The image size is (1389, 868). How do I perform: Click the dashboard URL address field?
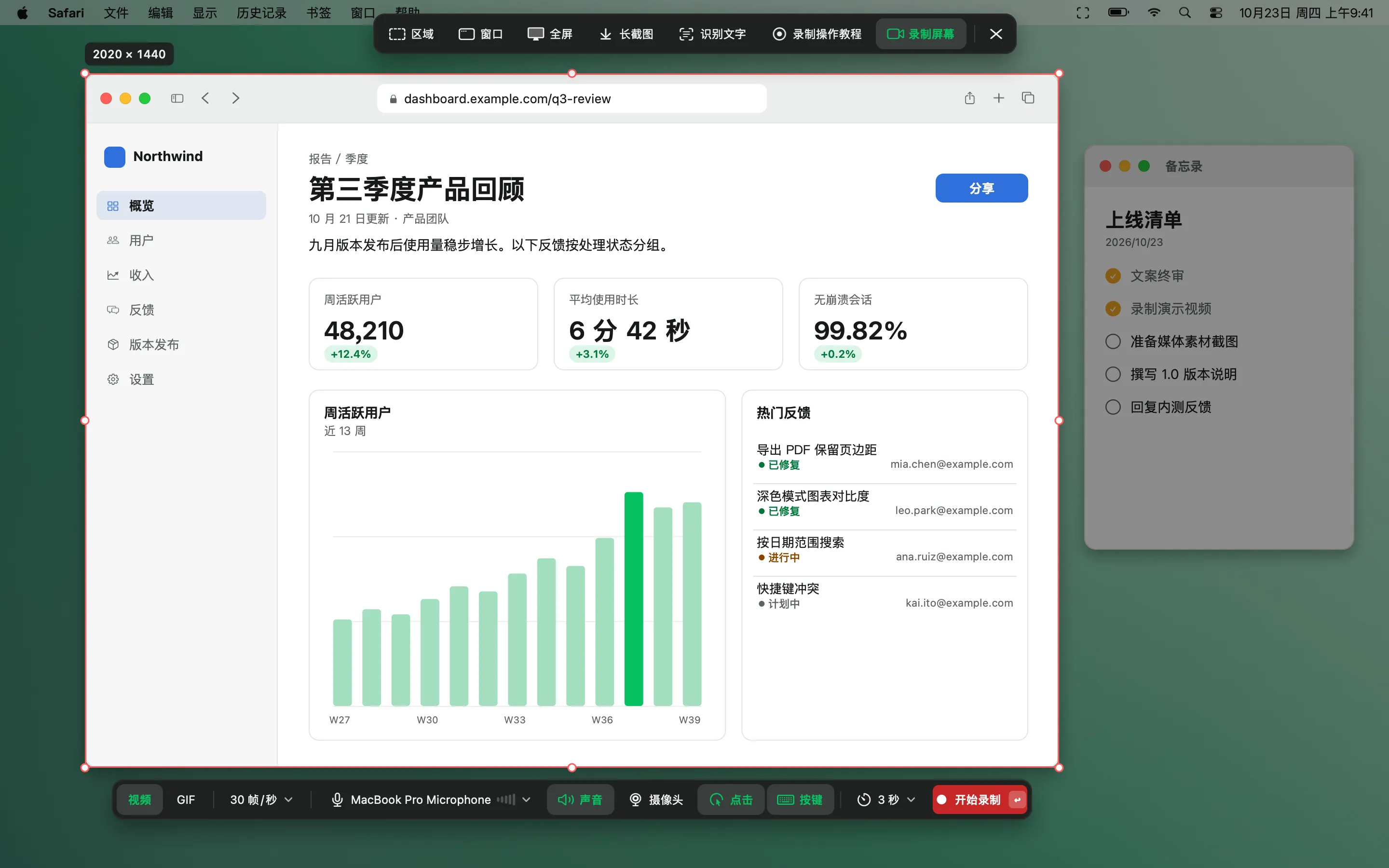[x=572, y=99]
